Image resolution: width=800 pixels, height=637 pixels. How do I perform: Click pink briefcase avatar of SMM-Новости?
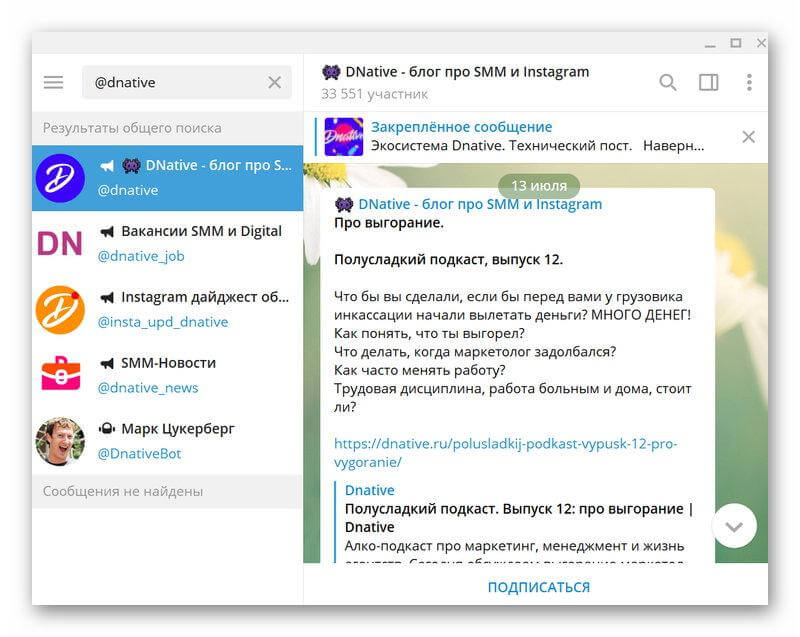pyautogui.click(x=60, y=374)
